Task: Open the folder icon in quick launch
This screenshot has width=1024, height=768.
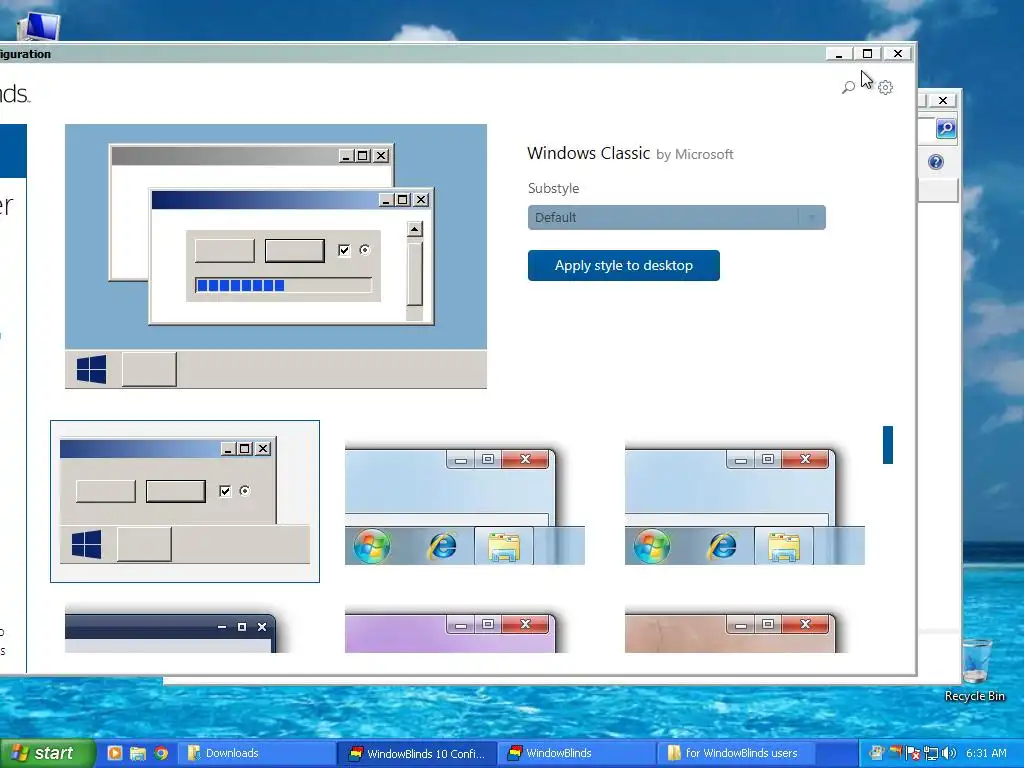Action: (x=138, y=753)
